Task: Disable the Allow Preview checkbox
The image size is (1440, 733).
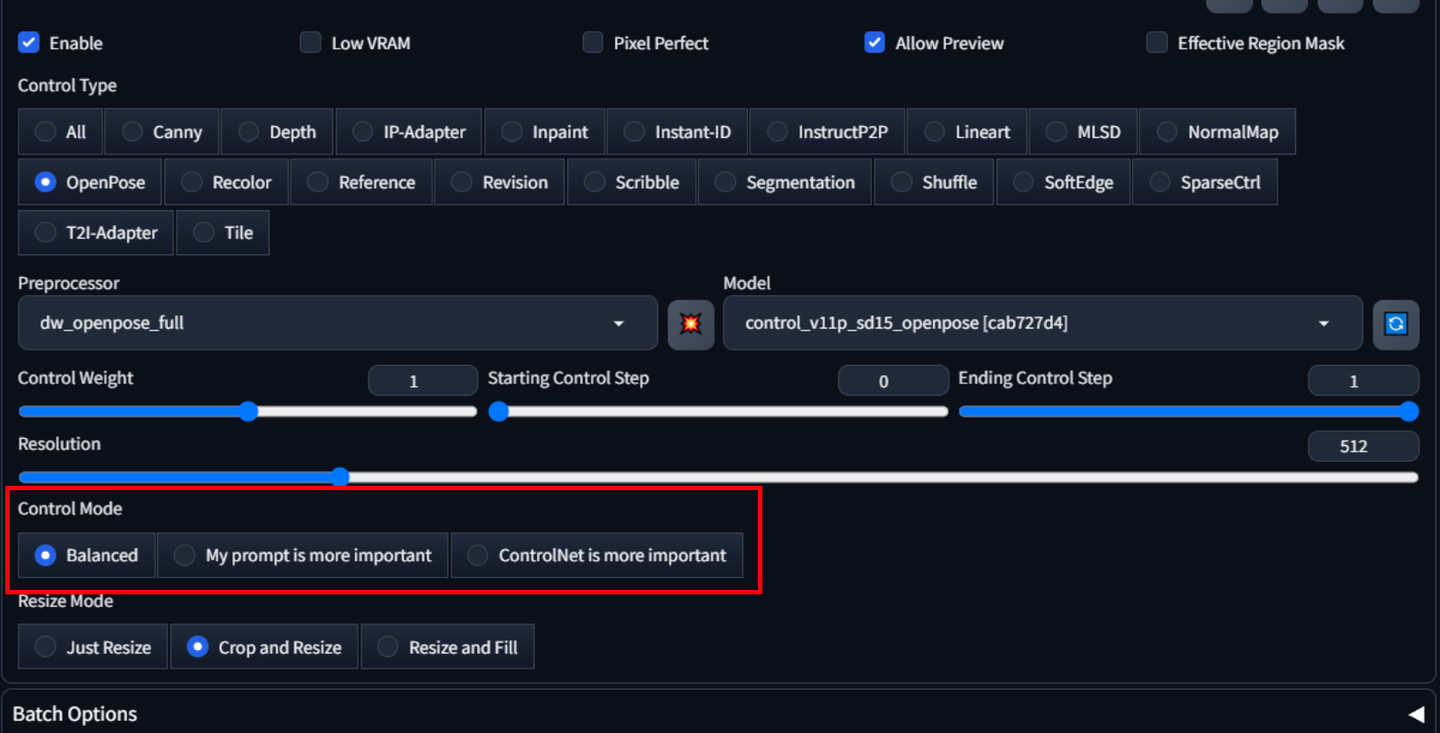Action: click(x=875, y=43)
